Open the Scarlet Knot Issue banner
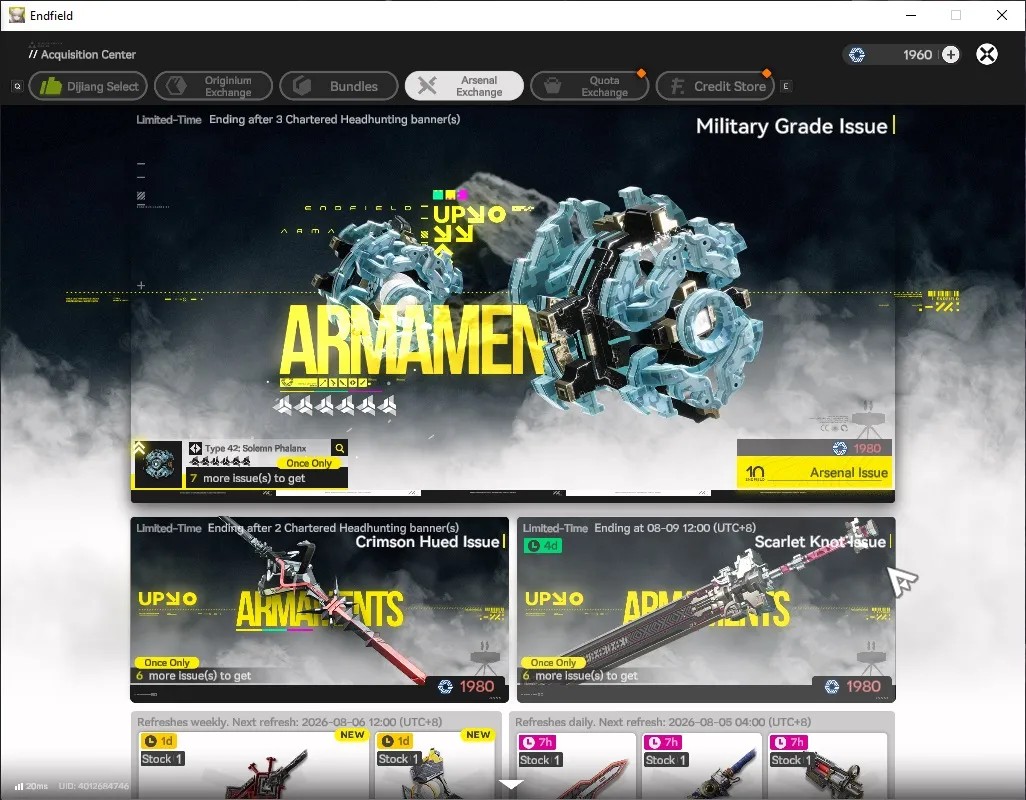This screenshot has width=1026, height=800. coord(706,610)
